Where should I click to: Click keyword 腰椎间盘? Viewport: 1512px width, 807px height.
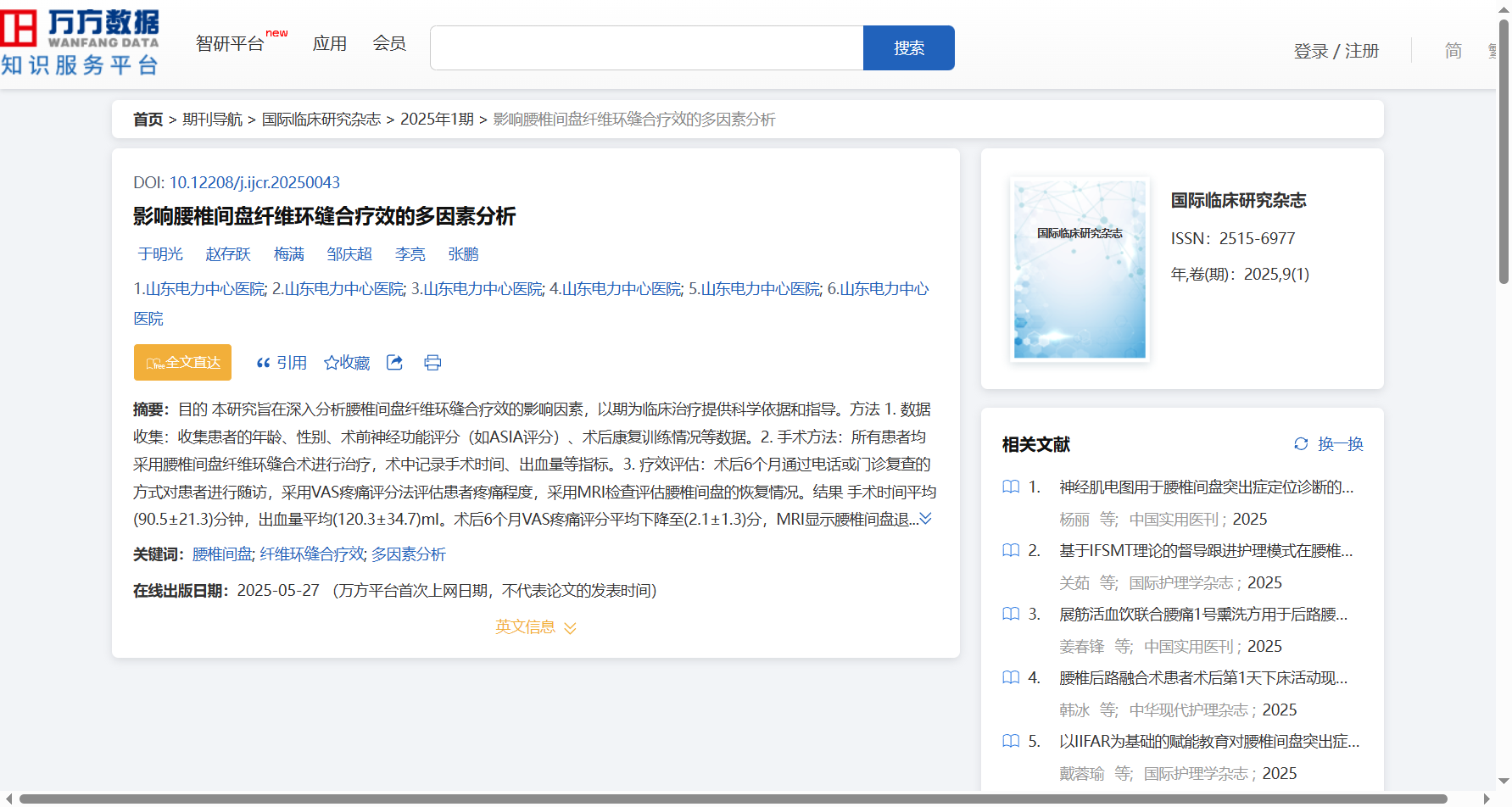(x=222, y=554)
